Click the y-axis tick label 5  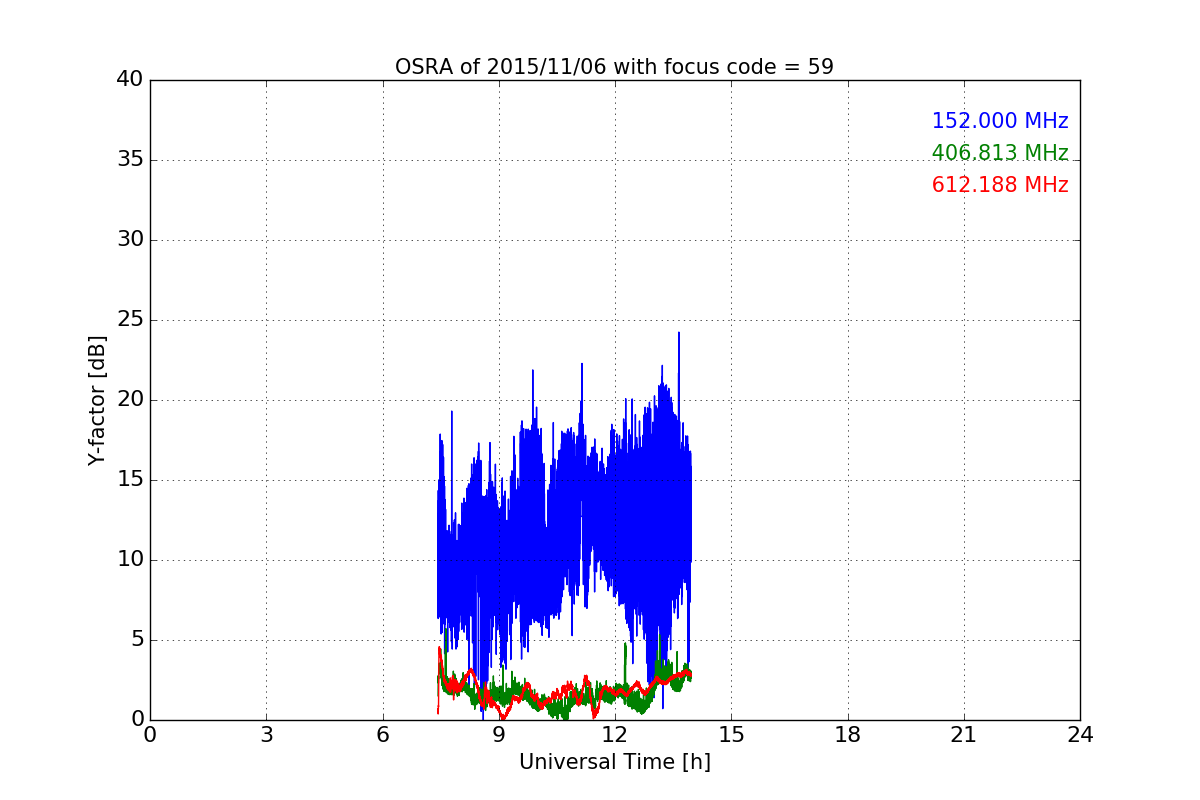136,640
